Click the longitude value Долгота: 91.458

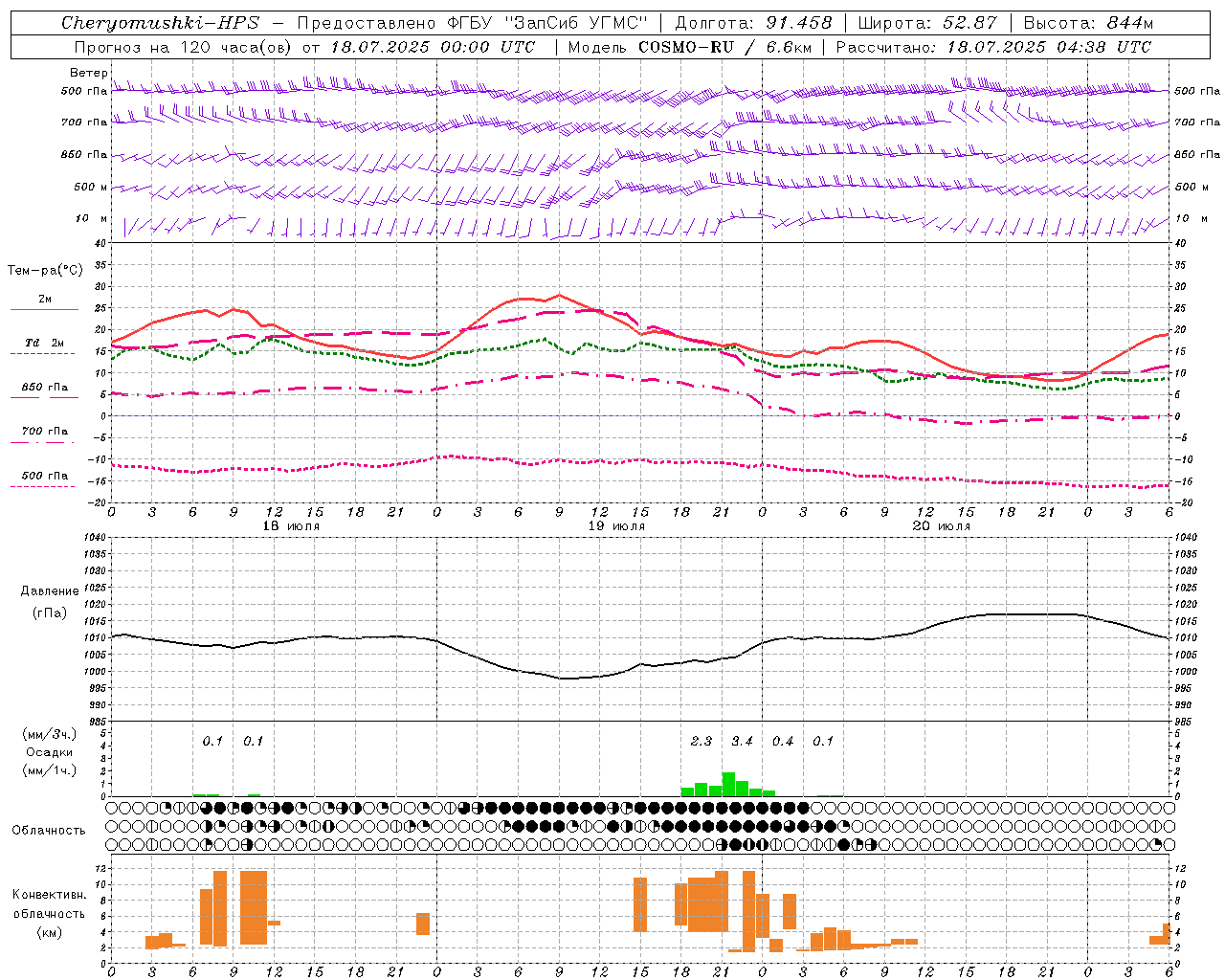click(754, 23)
